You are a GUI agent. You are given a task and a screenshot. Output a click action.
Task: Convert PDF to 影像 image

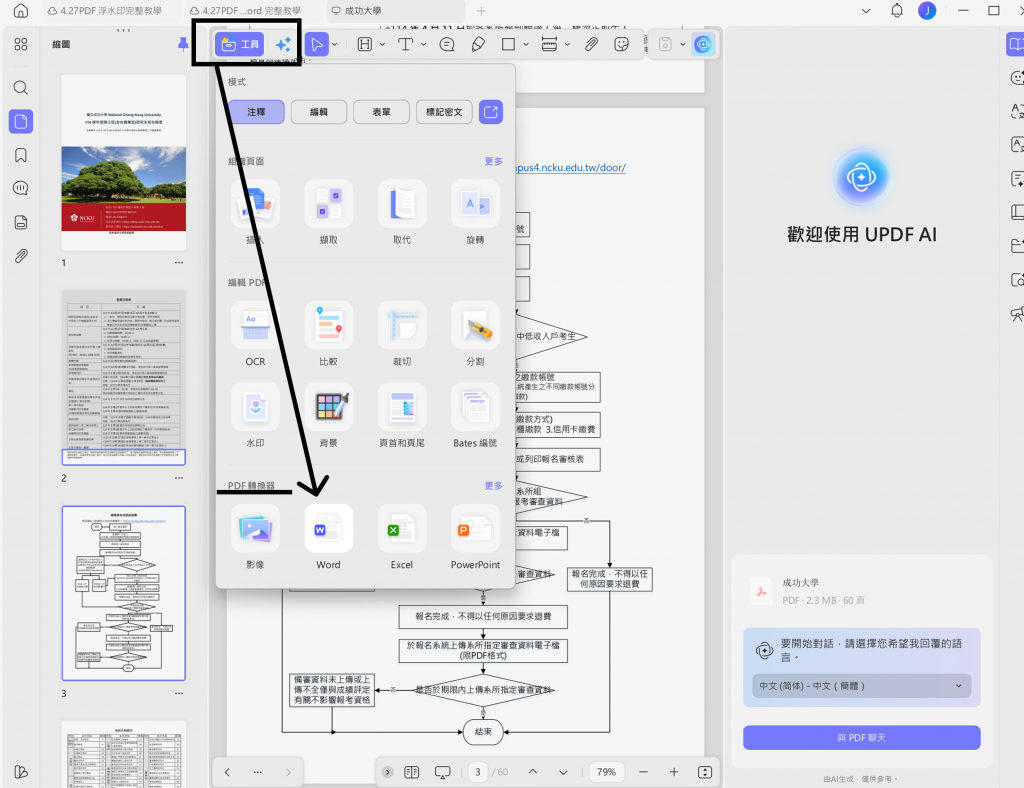[255, 537]
